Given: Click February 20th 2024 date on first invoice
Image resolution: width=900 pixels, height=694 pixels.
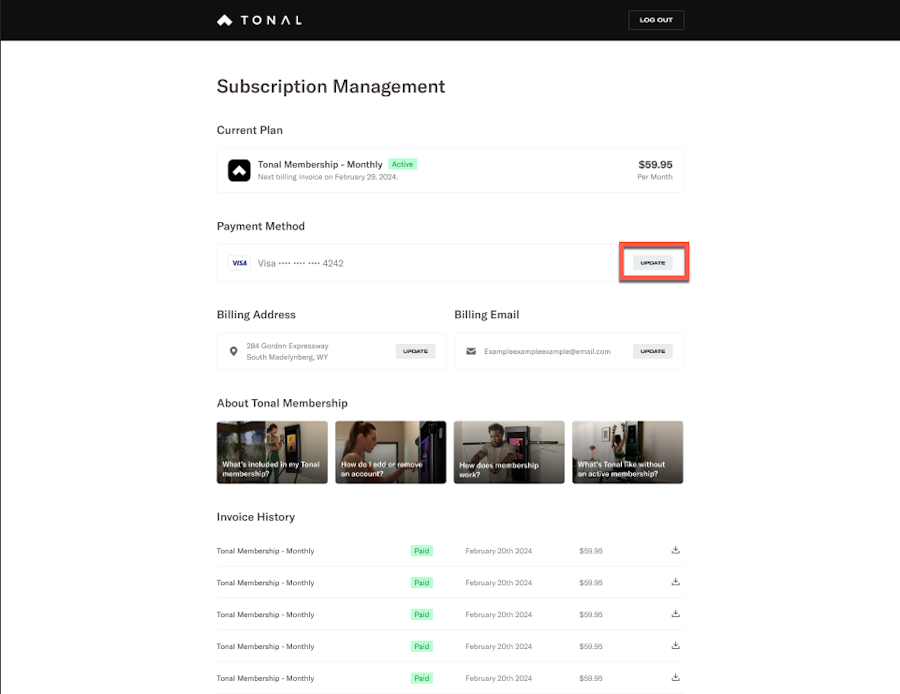Looking at the screenshot, I should pyautogui.click(x=498, y=551).
